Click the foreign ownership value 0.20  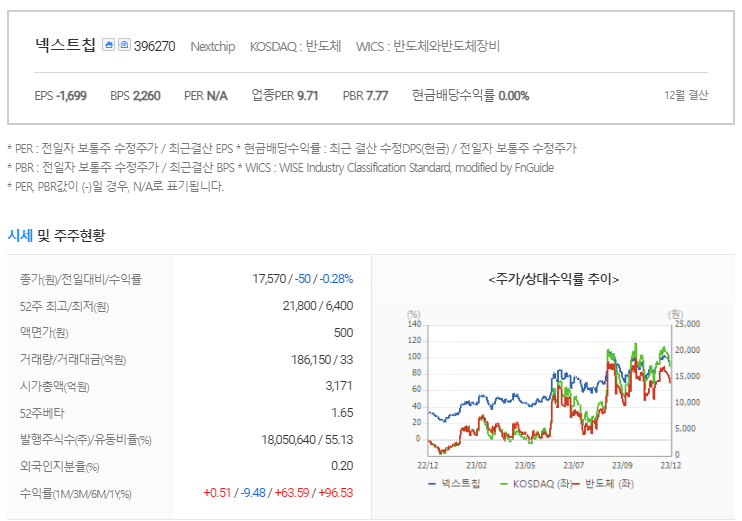342,466
